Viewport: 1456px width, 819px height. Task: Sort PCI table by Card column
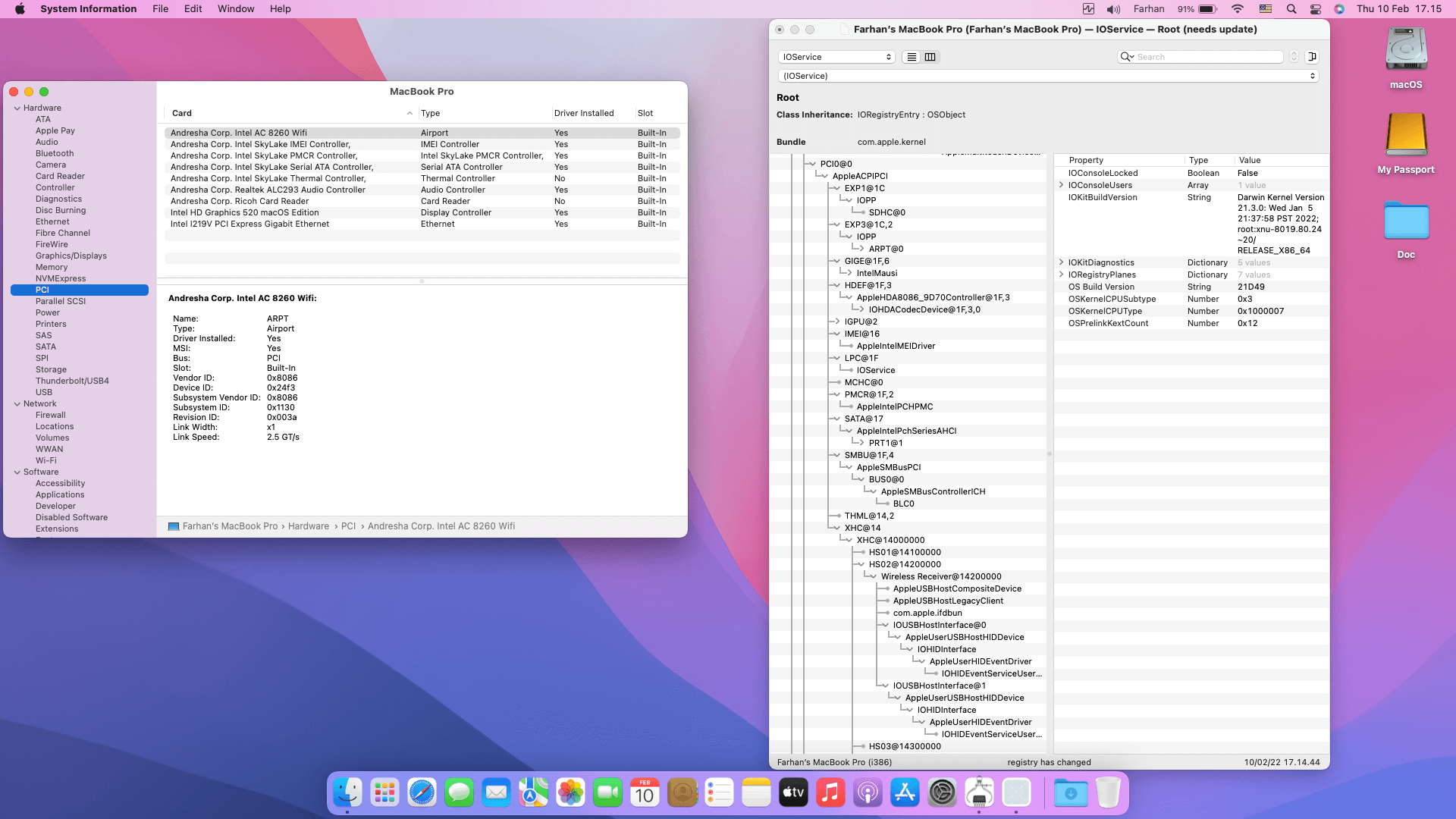point(291,113)
